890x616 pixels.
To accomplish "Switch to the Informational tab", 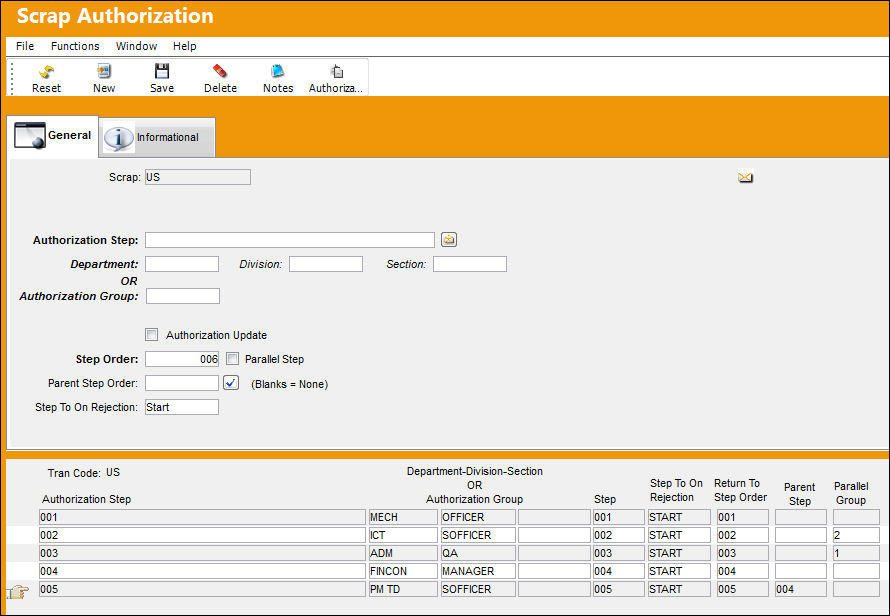I will point(157,137).
